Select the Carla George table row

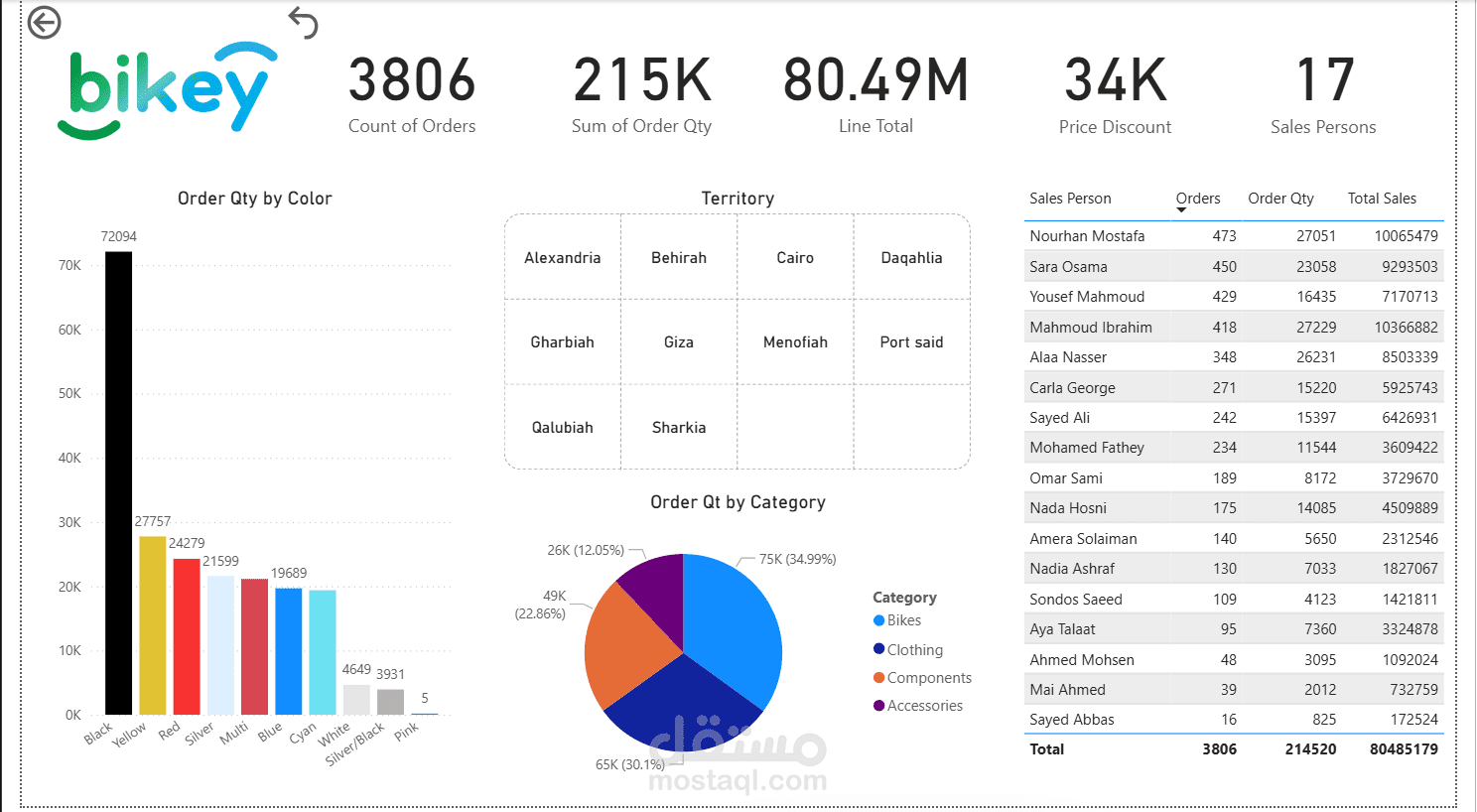[x=1234, y=387]
